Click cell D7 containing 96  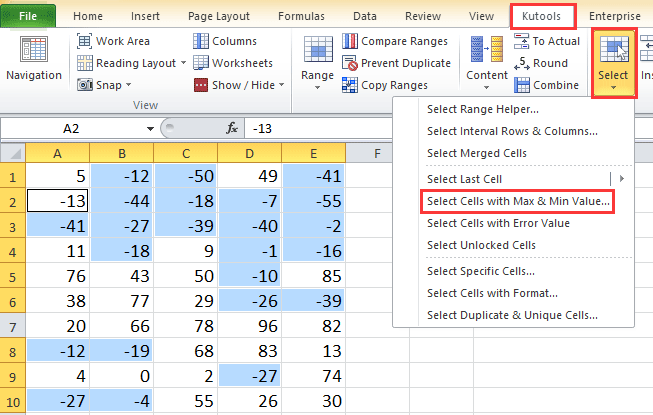coord(249,326)
